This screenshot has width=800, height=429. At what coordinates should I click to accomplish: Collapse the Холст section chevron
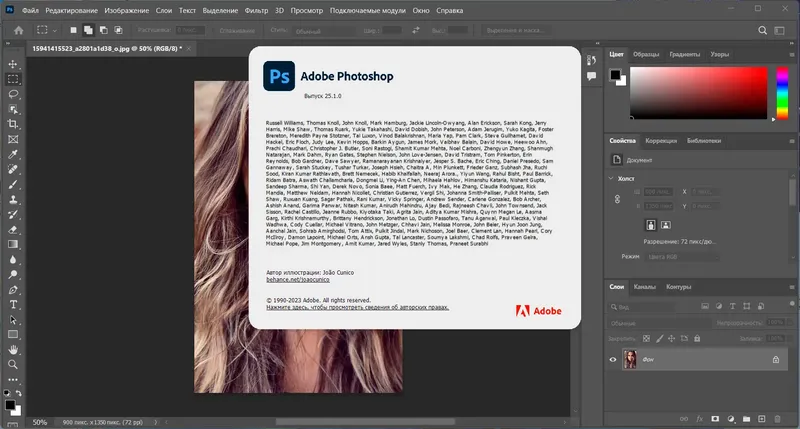(611, 178)
